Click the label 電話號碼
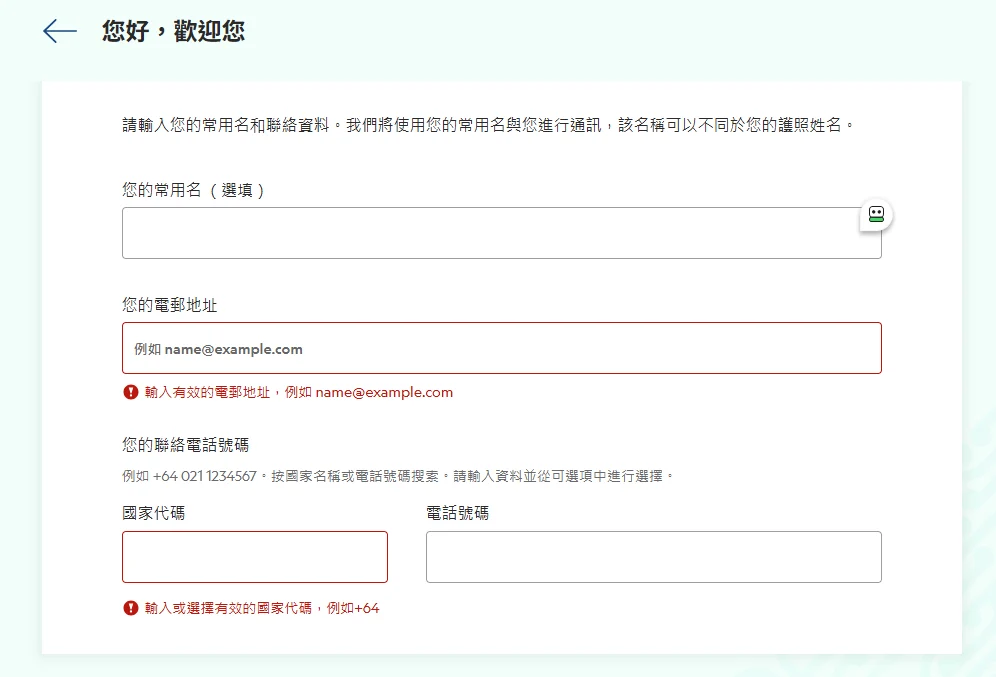 (x=457, y=513)
